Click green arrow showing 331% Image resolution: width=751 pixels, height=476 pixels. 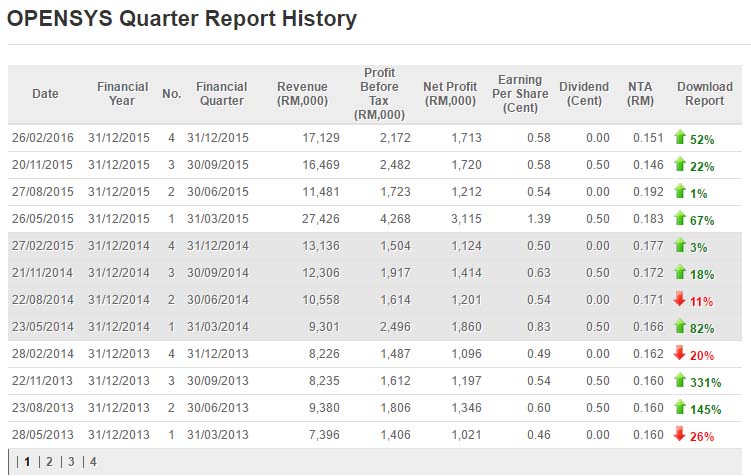[x=680, y=380]
